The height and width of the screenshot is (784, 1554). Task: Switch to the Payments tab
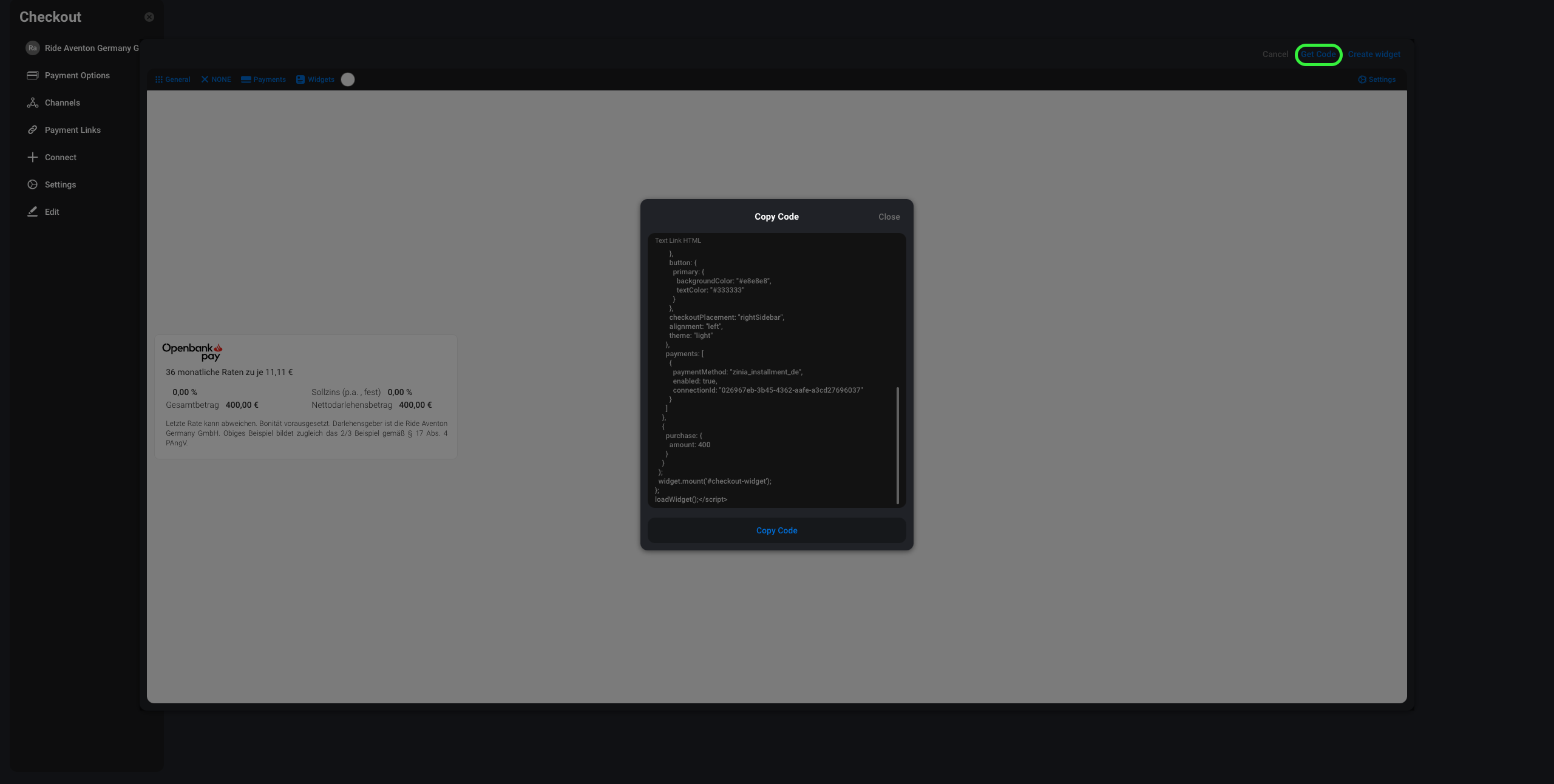tap(263, 79)
